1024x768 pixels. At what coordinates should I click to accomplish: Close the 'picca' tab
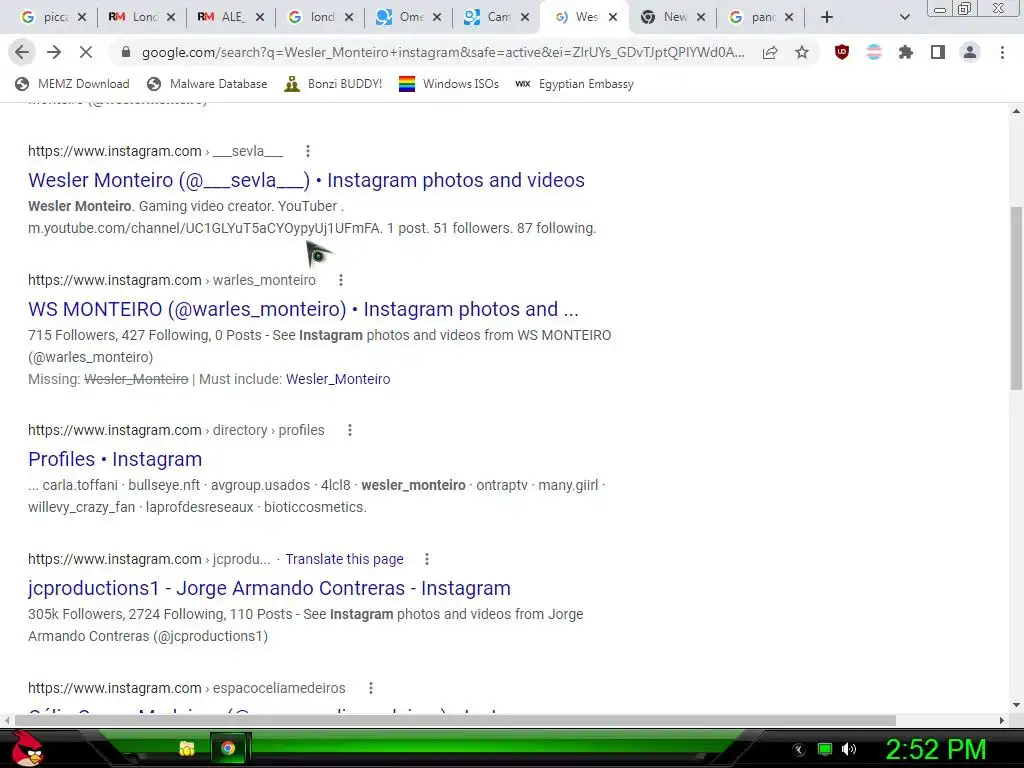(x=82, y=18)
